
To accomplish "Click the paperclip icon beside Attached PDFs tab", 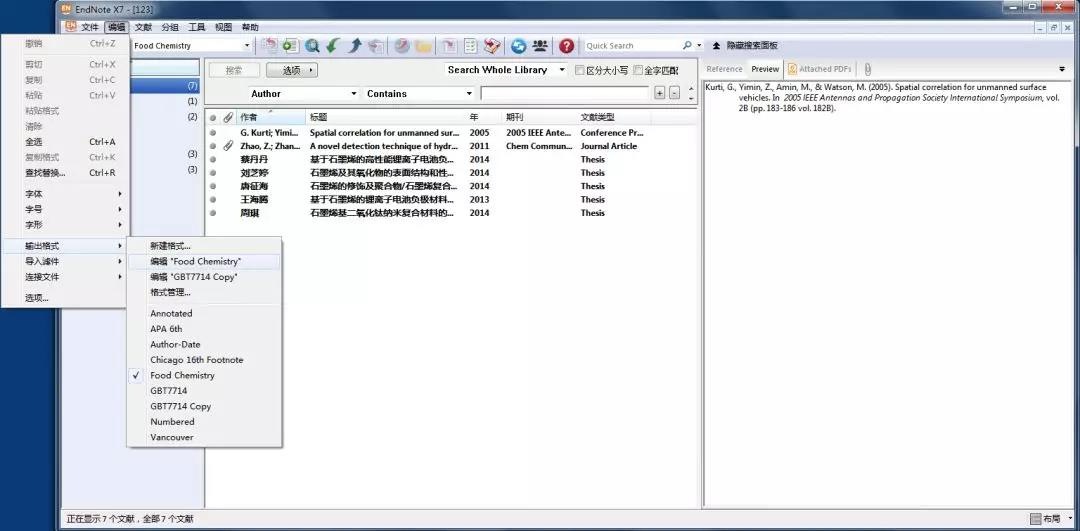I will 867,69.
